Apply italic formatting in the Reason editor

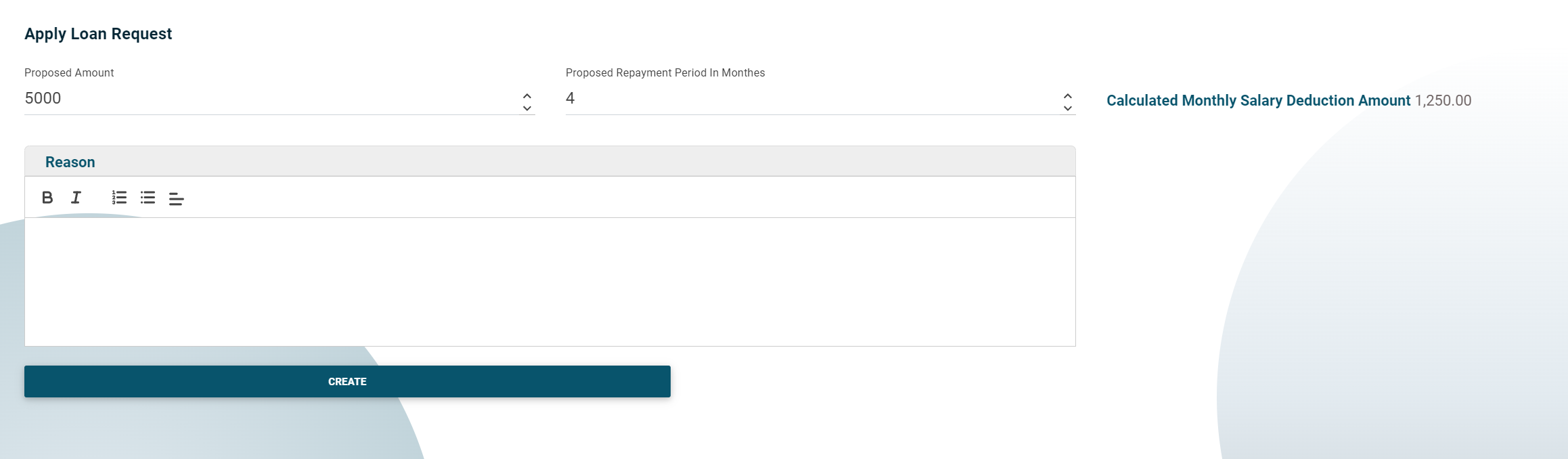pos(75,198)
